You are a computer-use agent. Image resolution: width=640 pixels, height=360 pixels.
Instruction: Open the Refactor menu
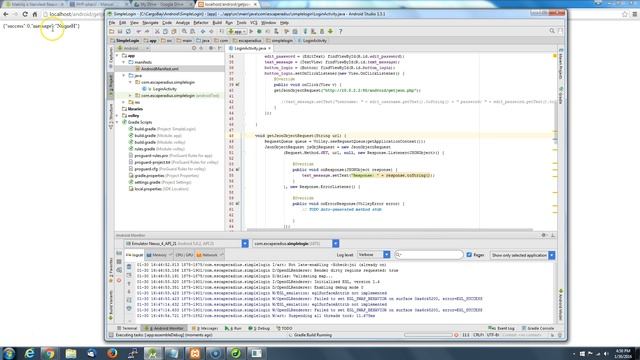point(200,23)
